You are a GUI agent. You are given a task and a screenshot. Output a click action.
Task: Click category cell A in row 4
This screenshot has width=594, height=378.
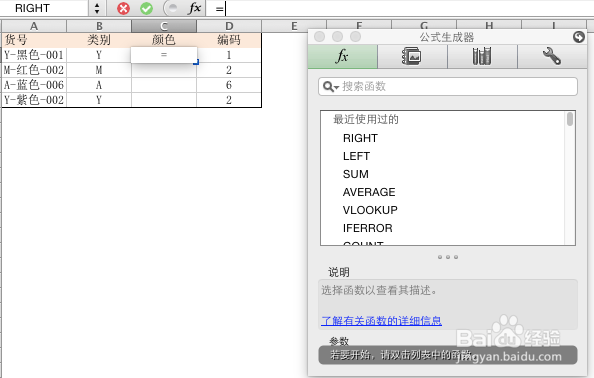(x=99, y=85)
